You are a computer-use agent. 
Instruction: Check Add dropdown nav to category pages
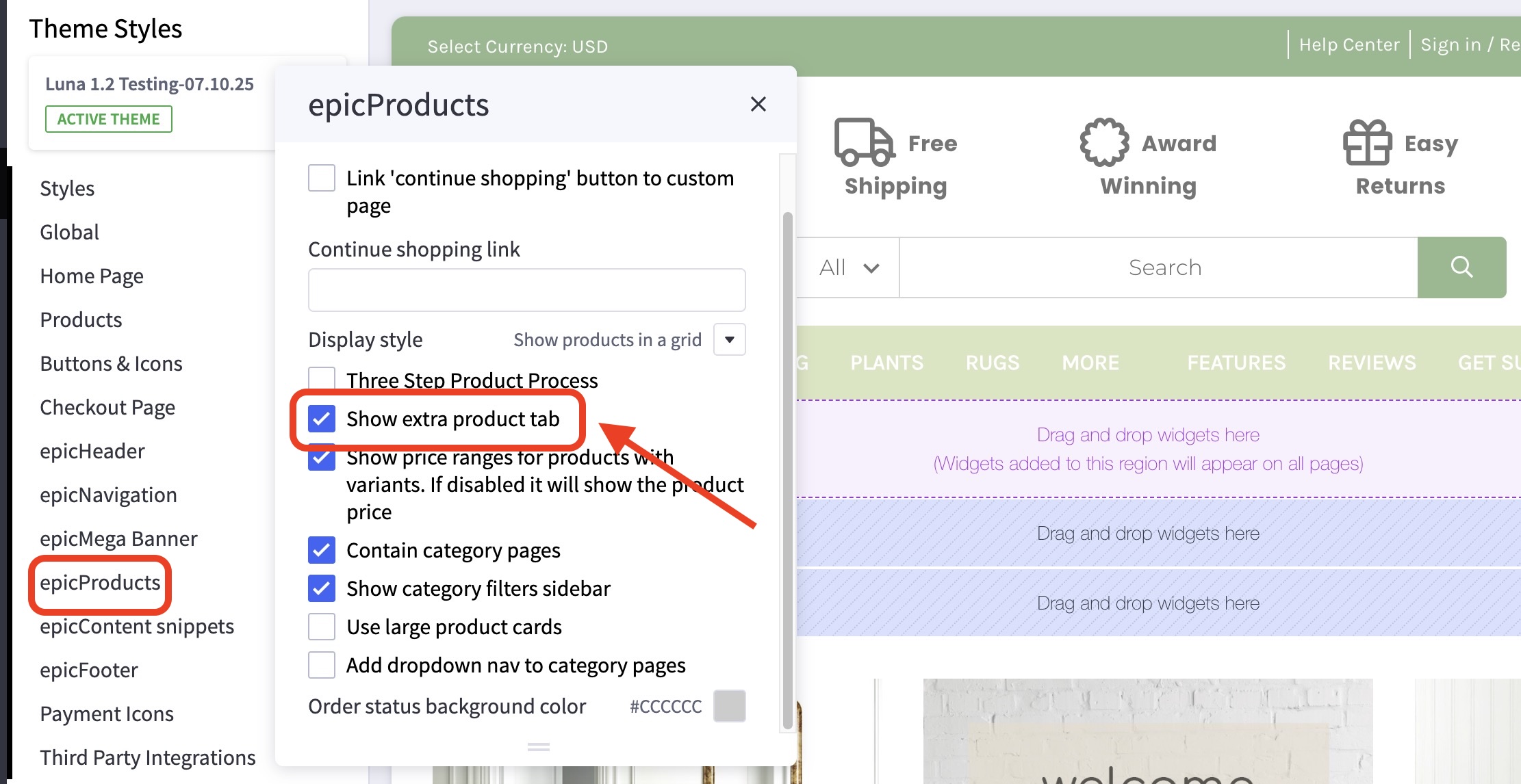pos(321,665)
